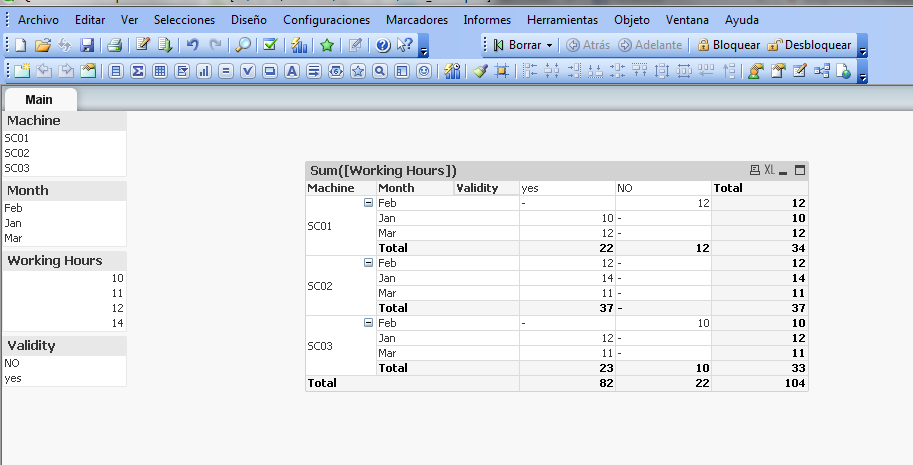Undo the last layout change
Viewport: 913px width, 465px height.
pyautogui.click(x=193, y=45)
